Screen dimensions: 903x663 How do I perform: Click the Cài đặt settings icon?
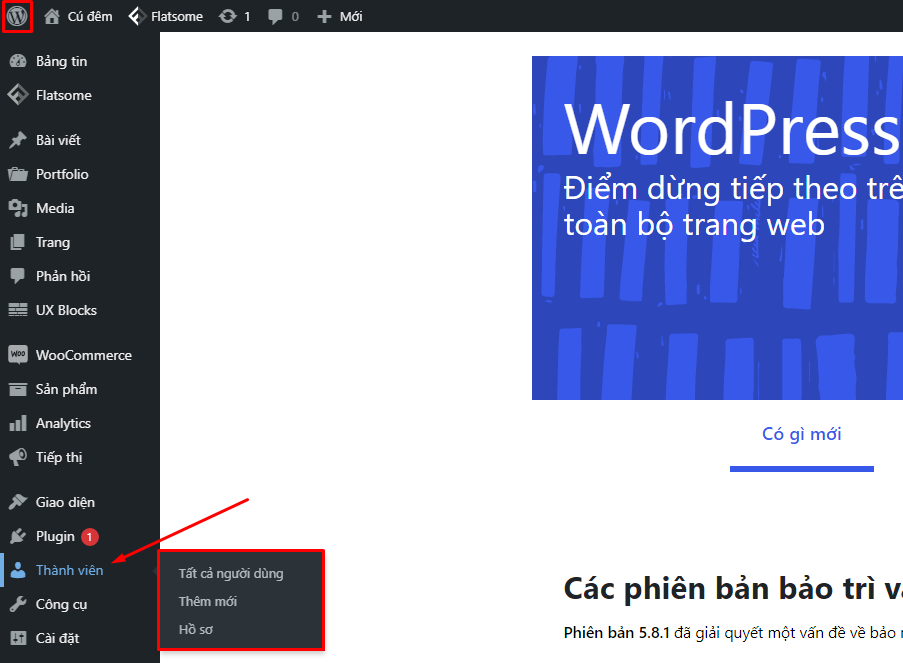tap(18, 638)
